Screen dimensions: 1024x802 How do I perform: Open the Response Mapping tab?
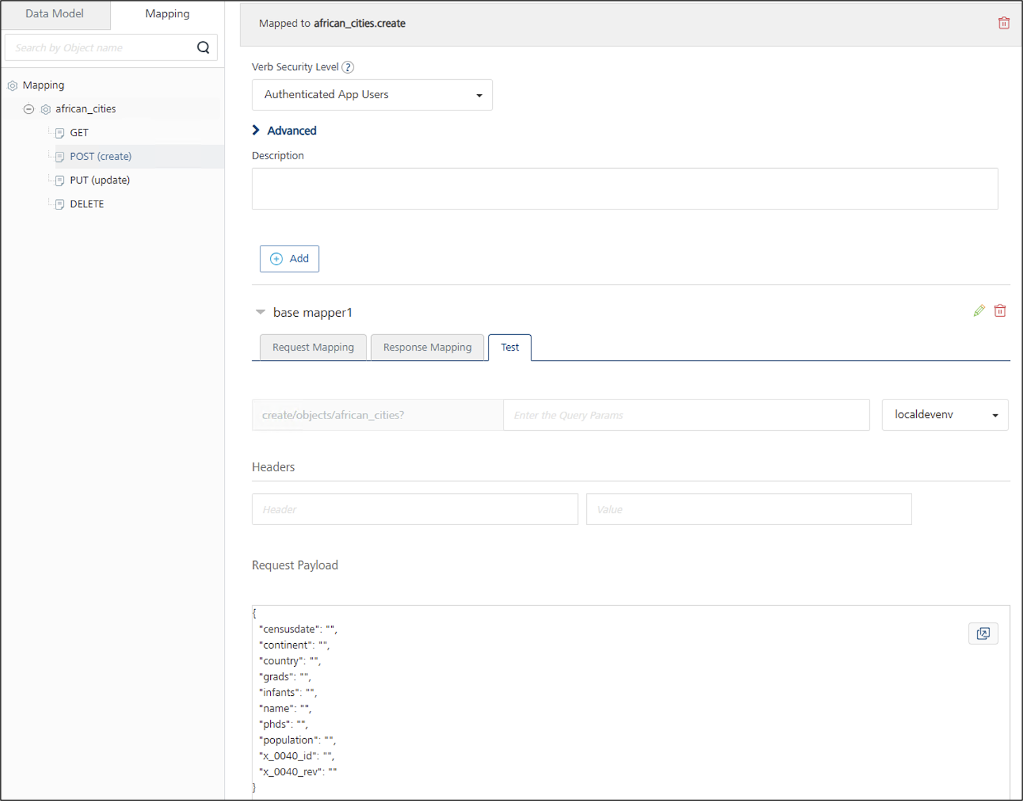(427, 347)
